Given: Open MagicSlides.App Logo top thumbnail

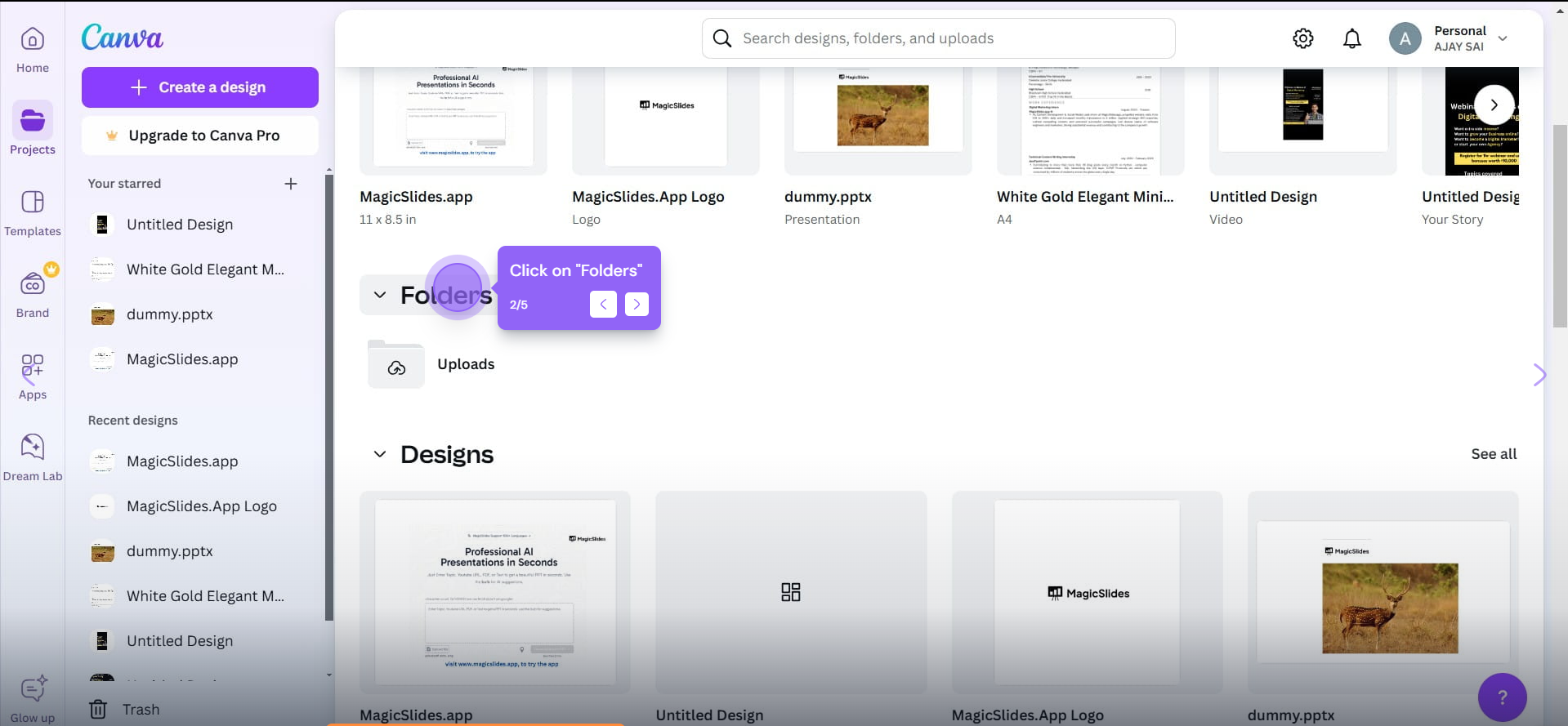Looking at the screenshot, I should (x=666, y=121).
